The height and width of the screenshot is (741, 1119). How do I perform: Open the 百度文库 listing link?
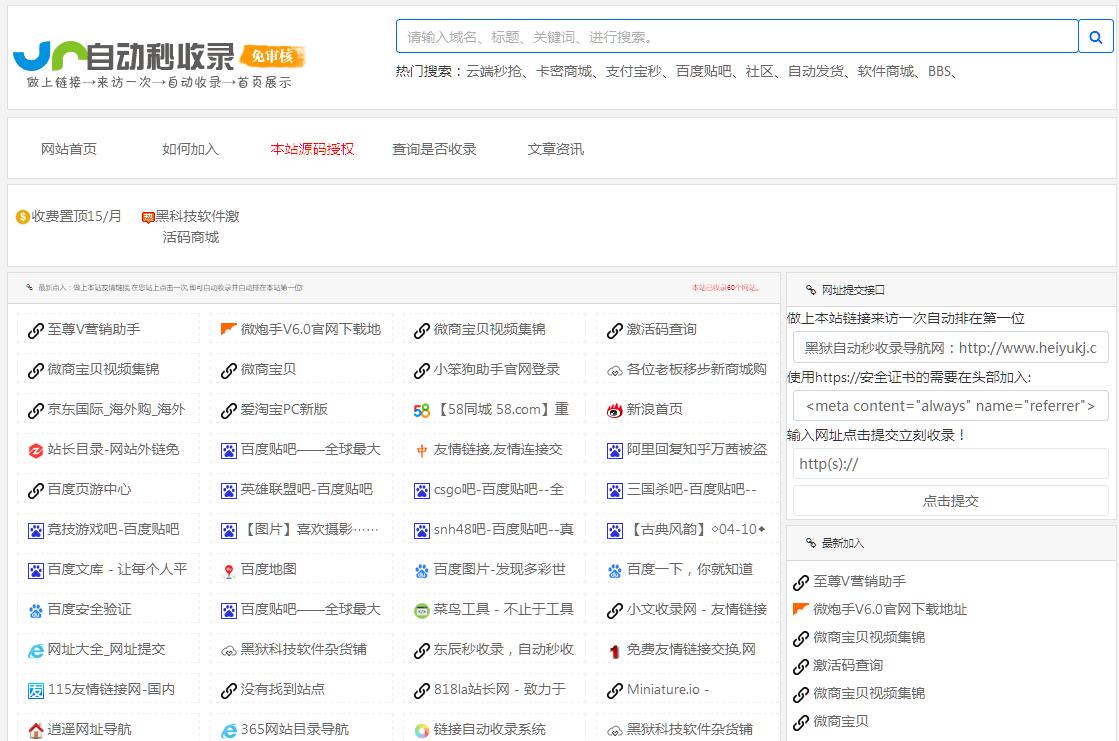(117, 569)
